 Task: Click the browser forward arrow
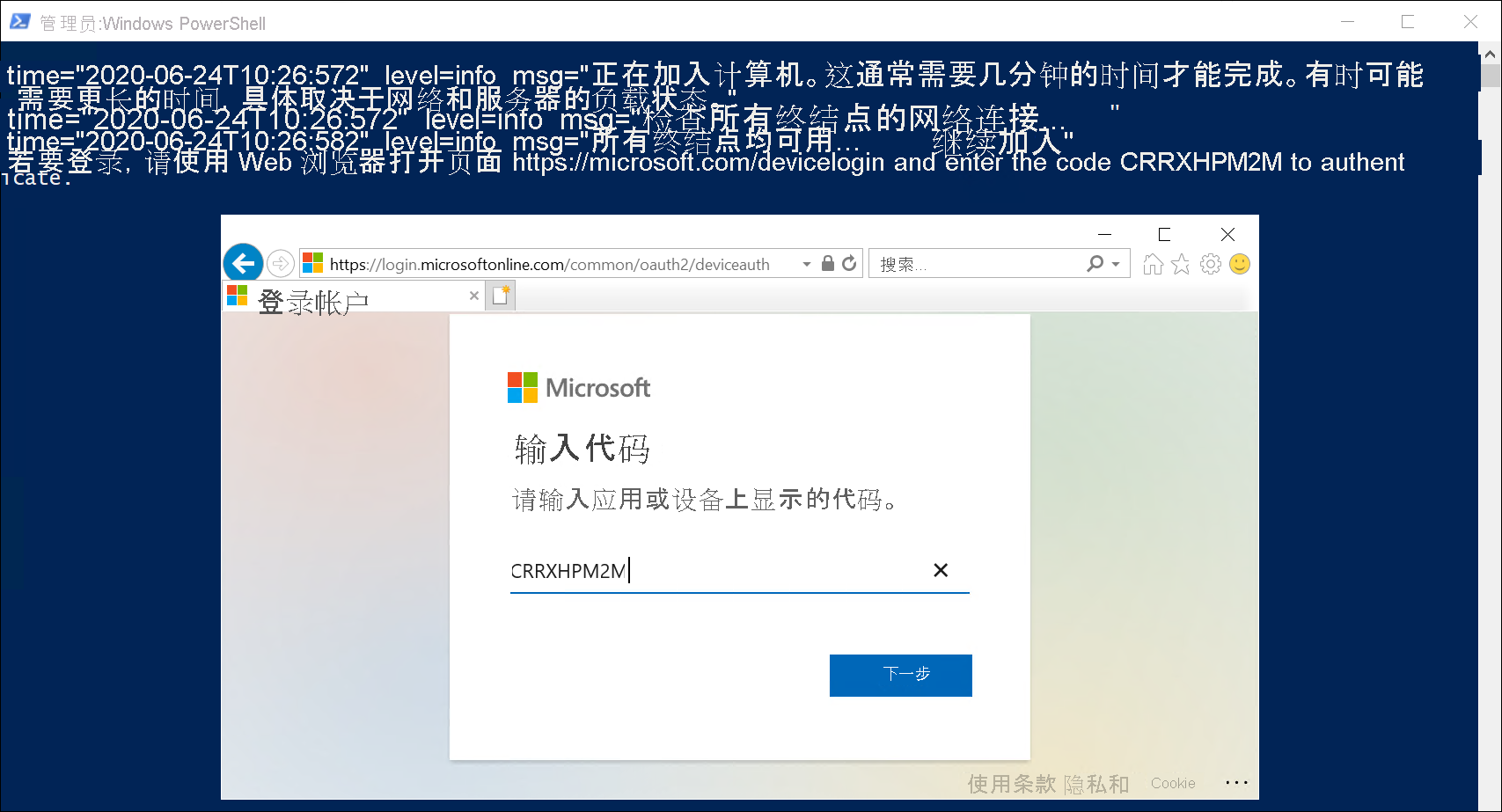point(281,263)
